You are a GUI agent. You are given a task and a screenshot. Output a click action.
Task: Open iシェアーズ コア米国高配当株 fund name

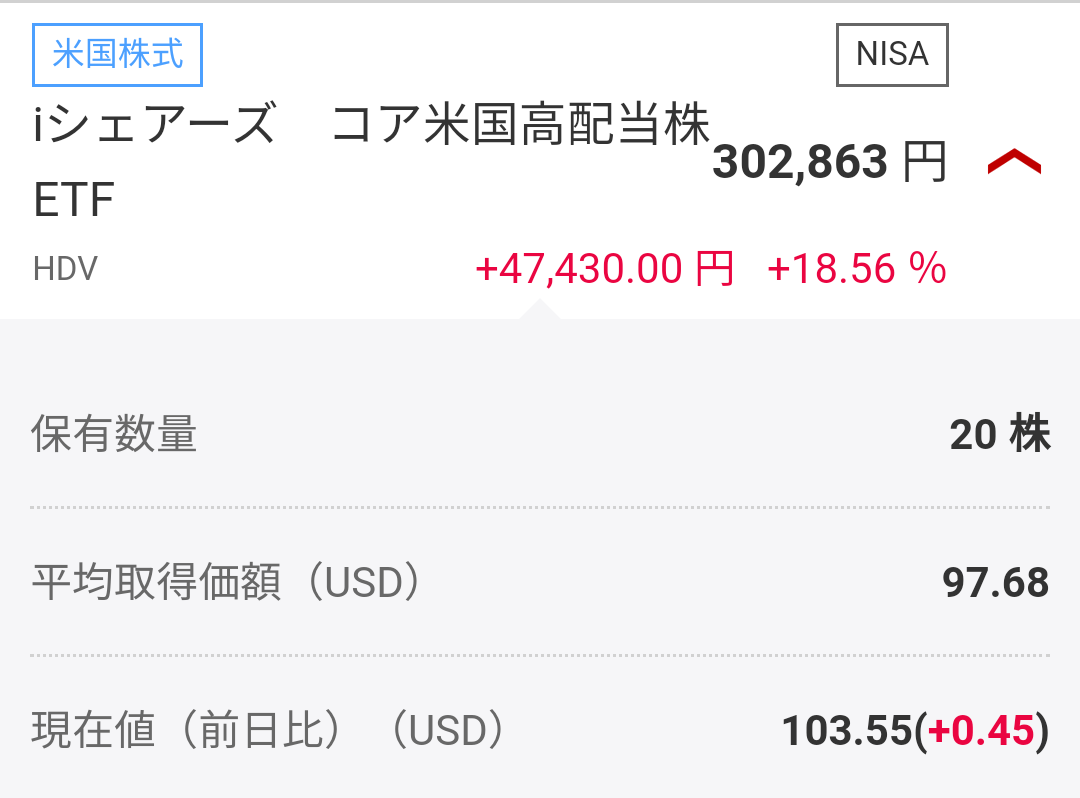click(x=370, y=127)
